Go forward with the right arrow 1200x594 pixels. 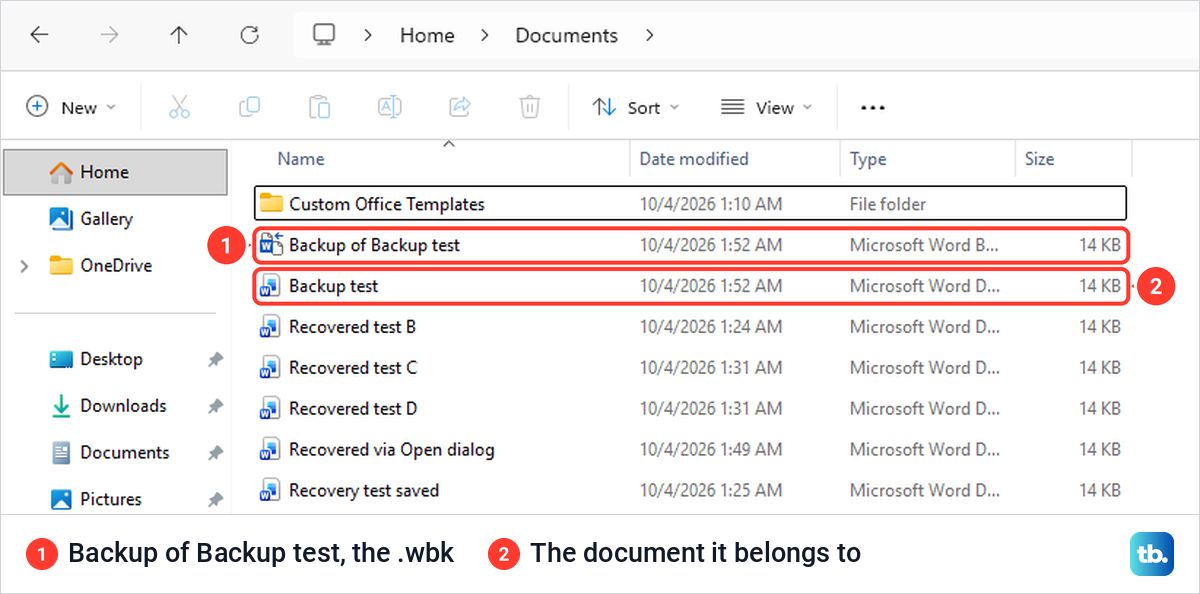pyautogui.click(x=110, y=35)
